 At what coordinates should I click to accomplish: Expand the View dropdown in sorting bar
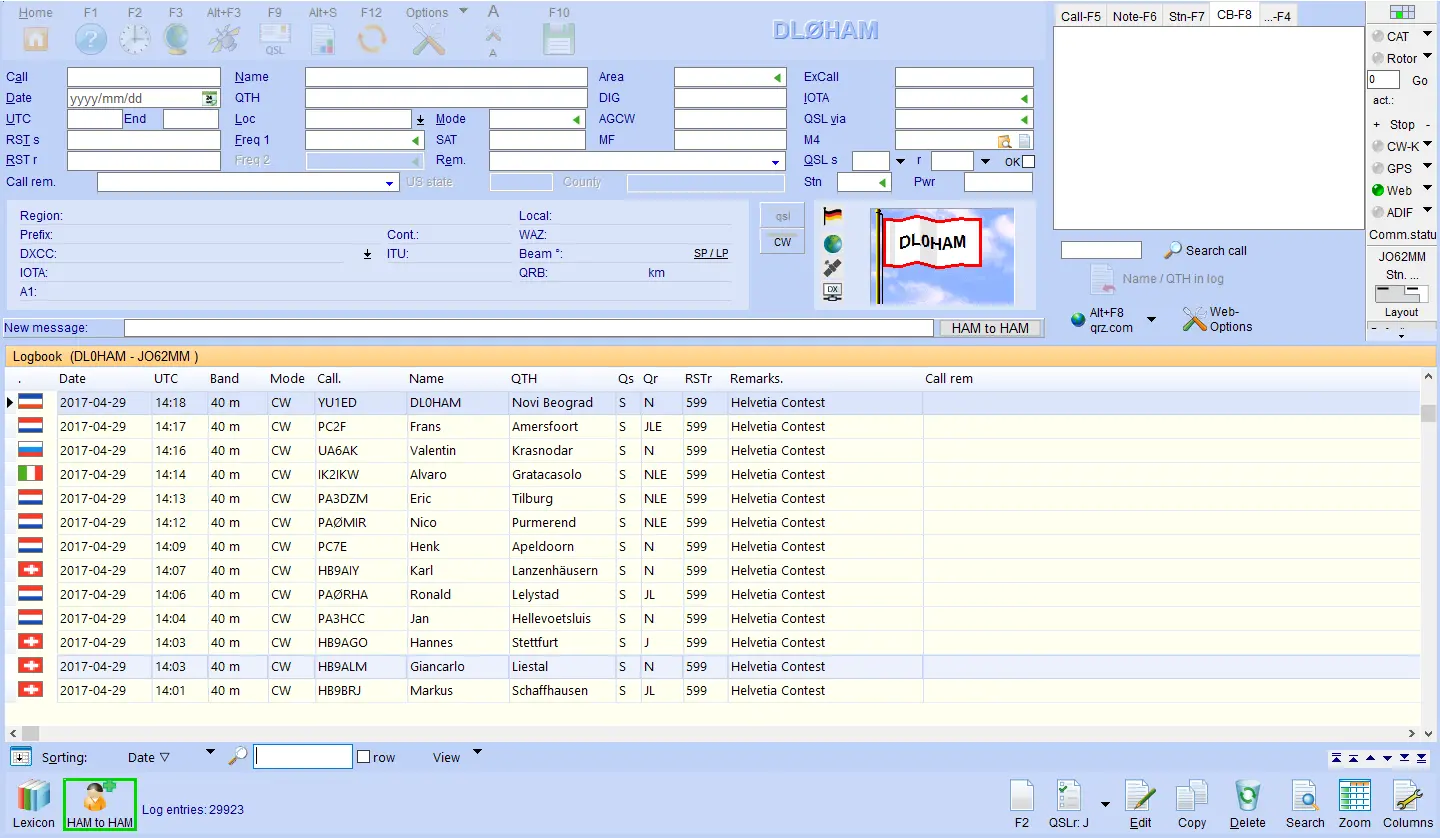pyautogui.click(x=477, y=752)
